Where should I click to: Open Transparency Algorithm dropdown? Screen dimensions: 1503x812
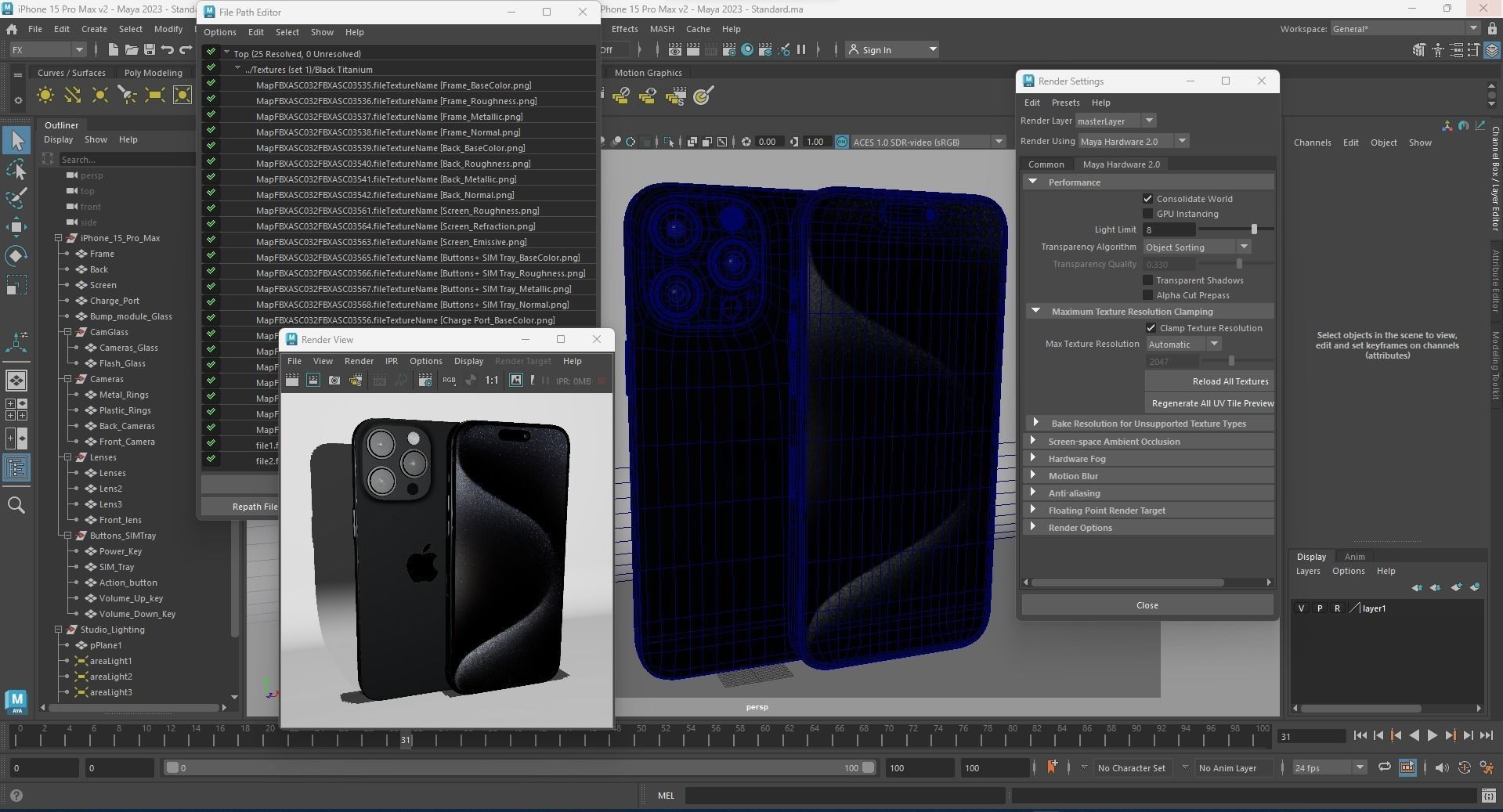pos(1197,247)
